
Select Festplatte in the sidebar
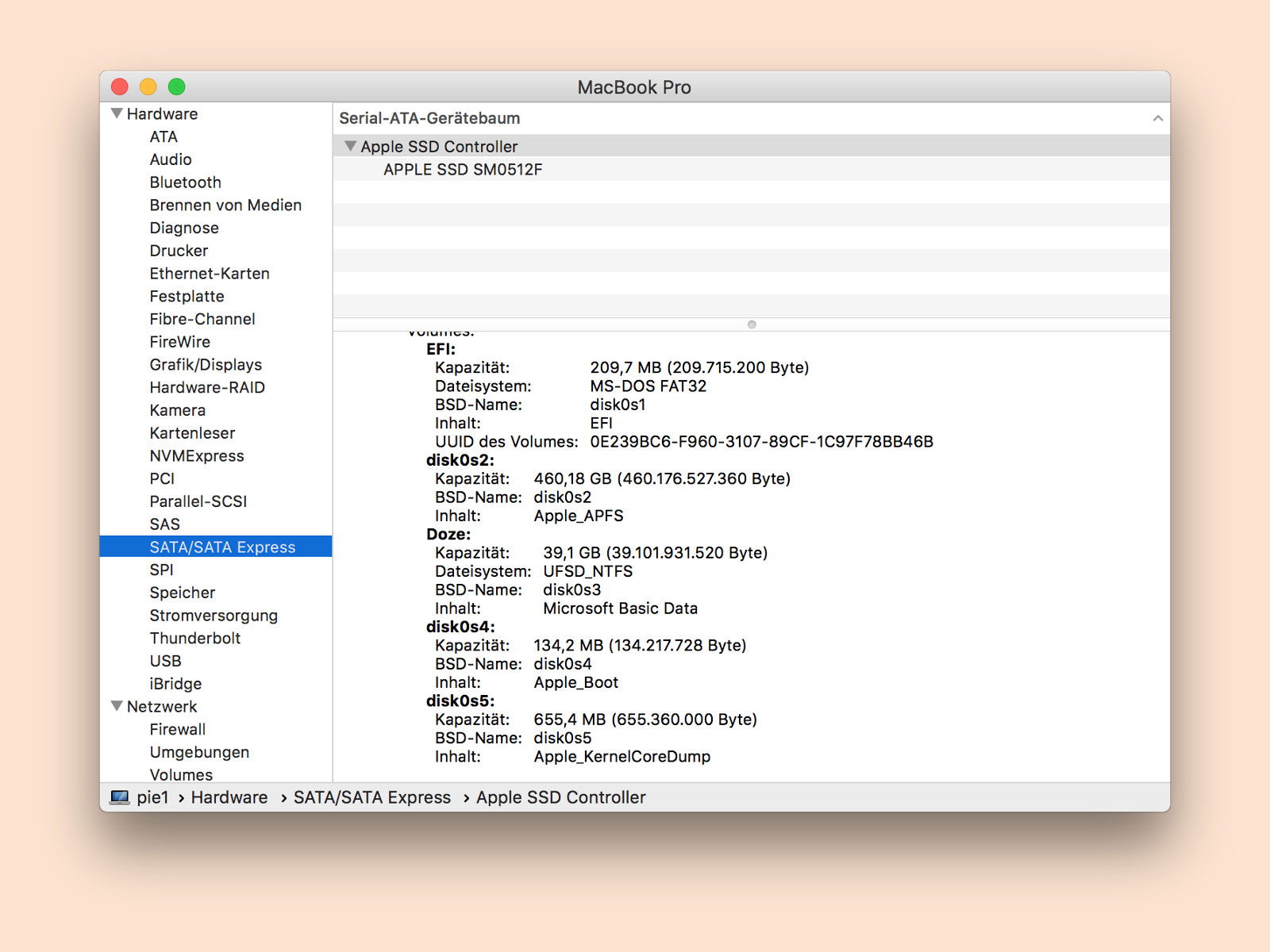click(187, 296)
